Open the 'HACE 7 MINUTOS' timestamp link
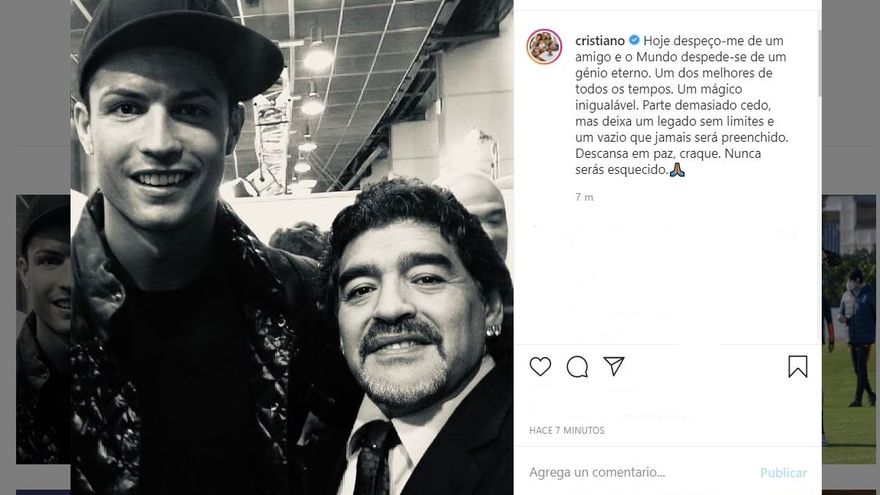Viewport: 880px width, 495px height. (x=567, y=430)
